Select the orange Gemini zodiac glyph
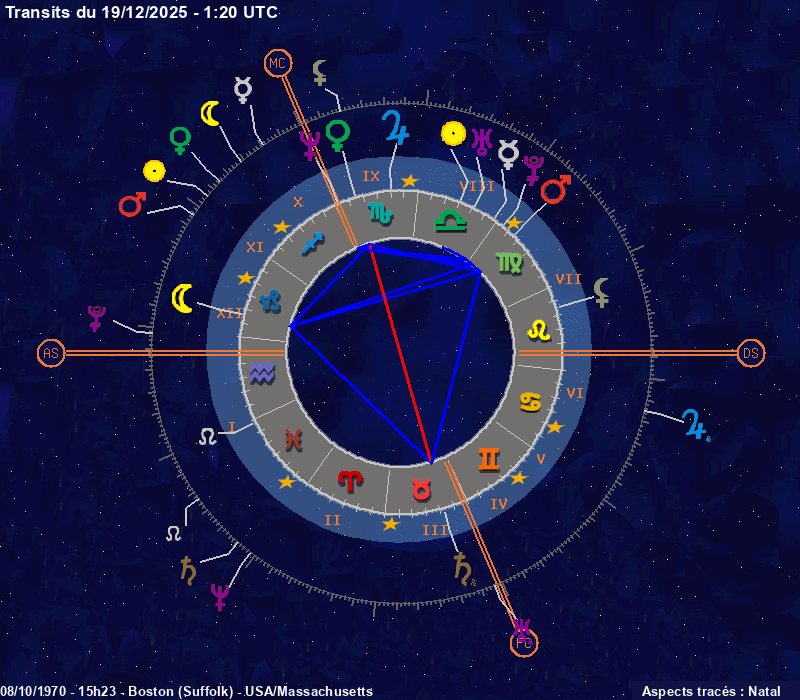This screenshot has height=700, width=800. coord(489,459)
